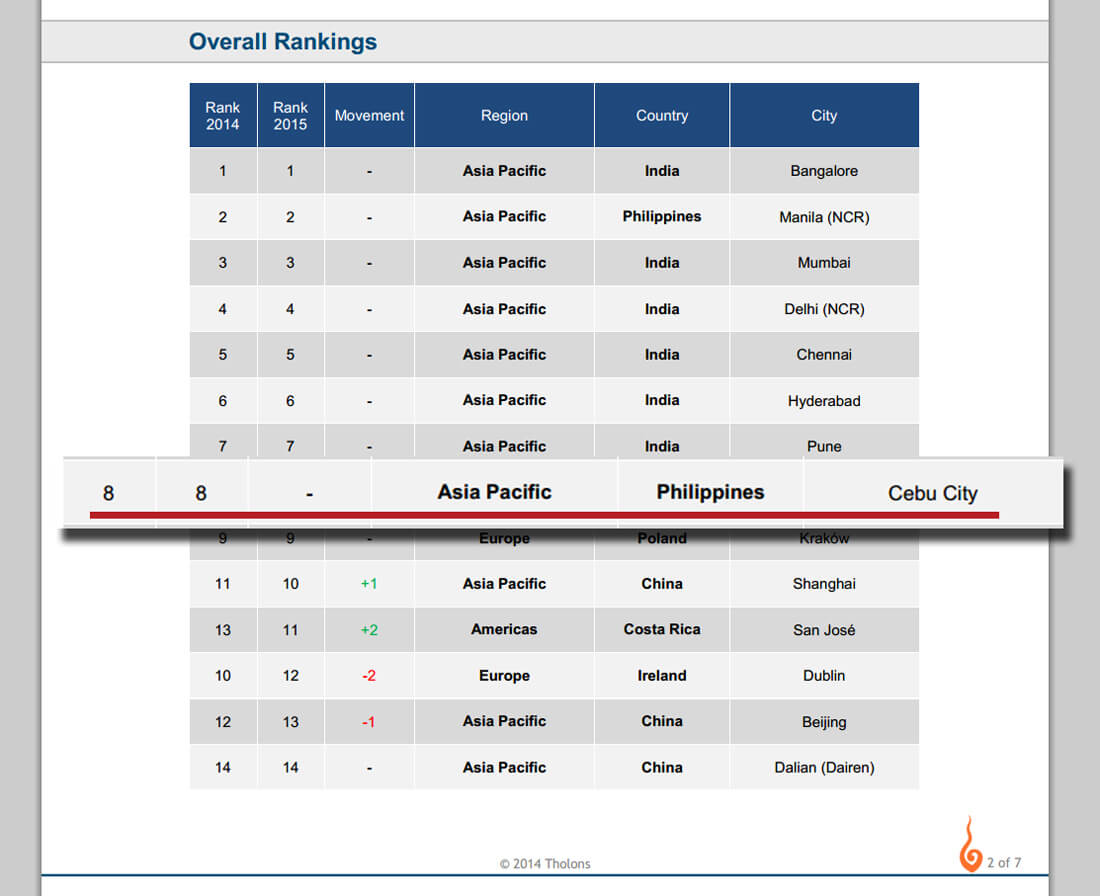Click 'Philippines' in the Cebu City row
Viewport: 1100px width, 896px height.
[x=710, y=492]
